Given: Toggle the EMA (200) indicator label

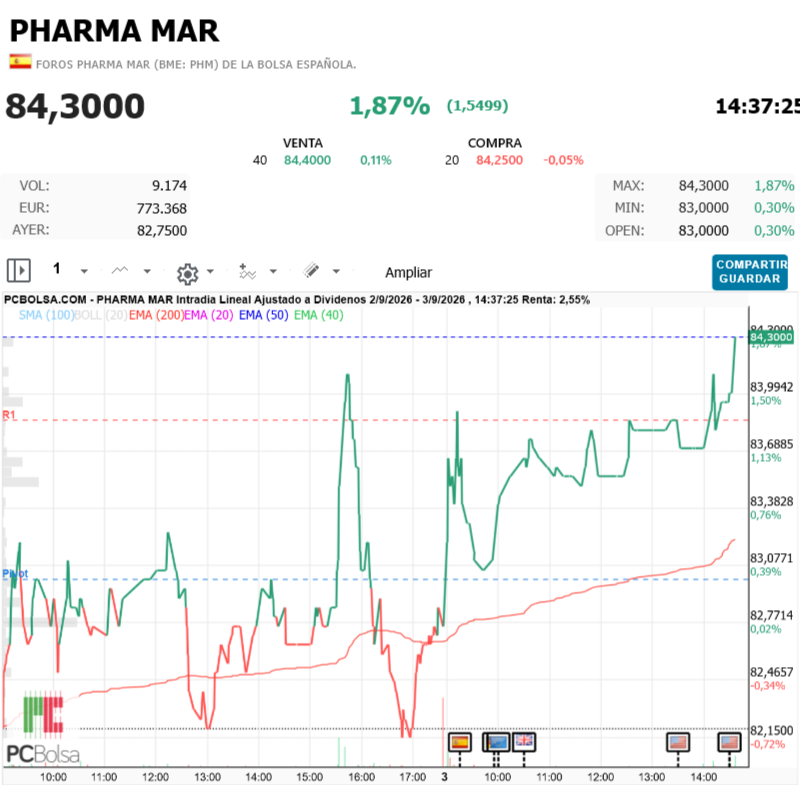Looking at the screenshot, I should (156, 315).
